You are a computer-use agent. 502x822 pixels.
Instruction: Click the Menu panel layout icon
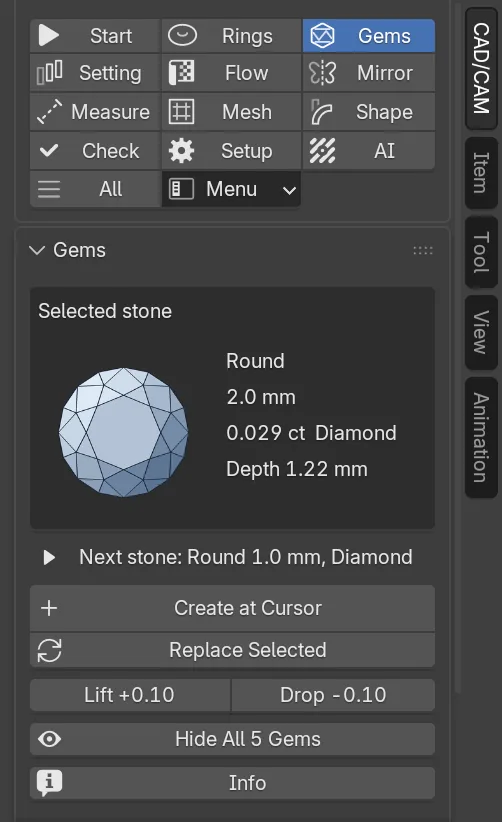(181, 189)
